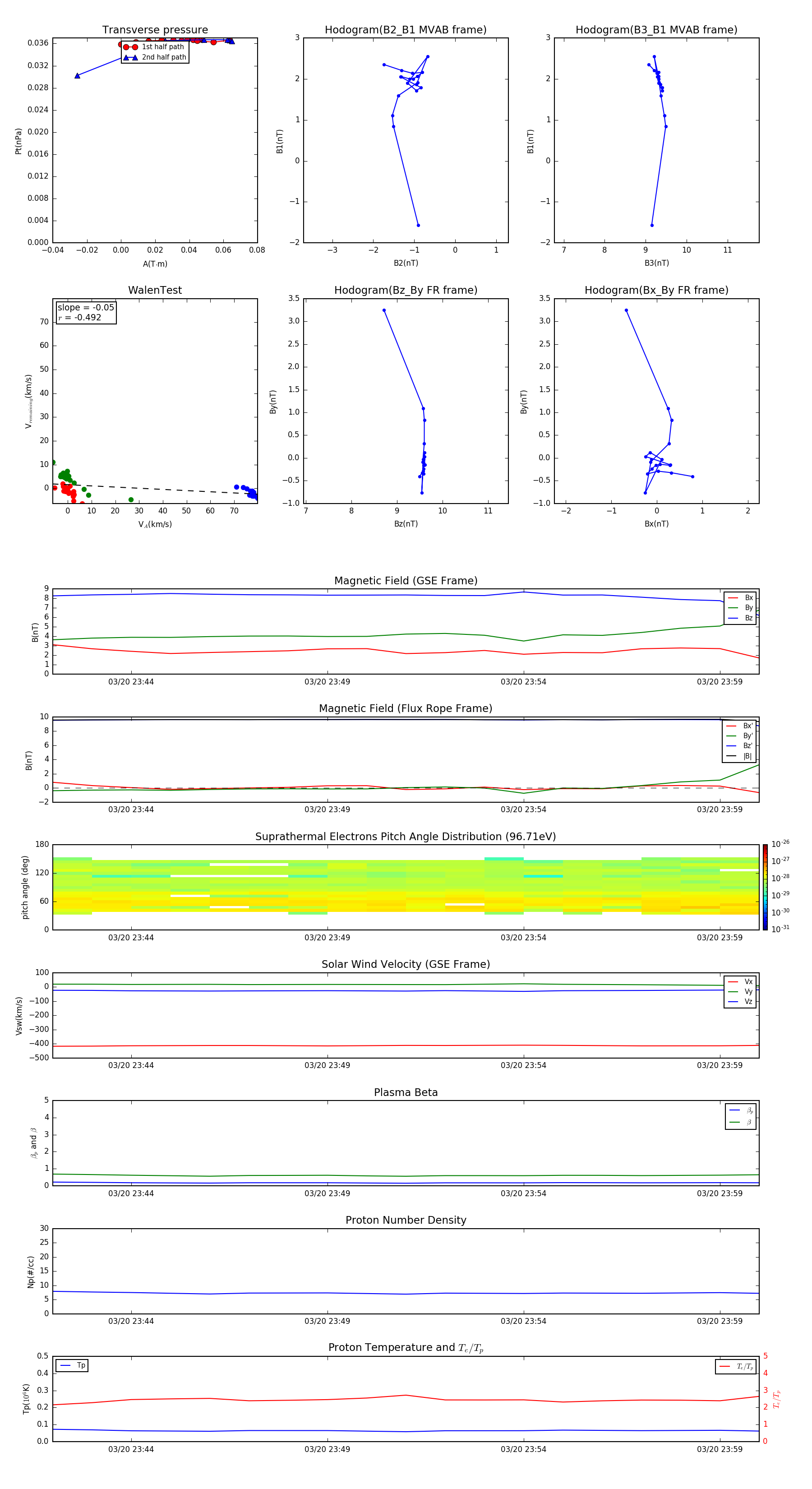This screenshot has width=812, height=1489.
Task: Click the WalenTest slope and r annotation box
Action: point(86,313)
